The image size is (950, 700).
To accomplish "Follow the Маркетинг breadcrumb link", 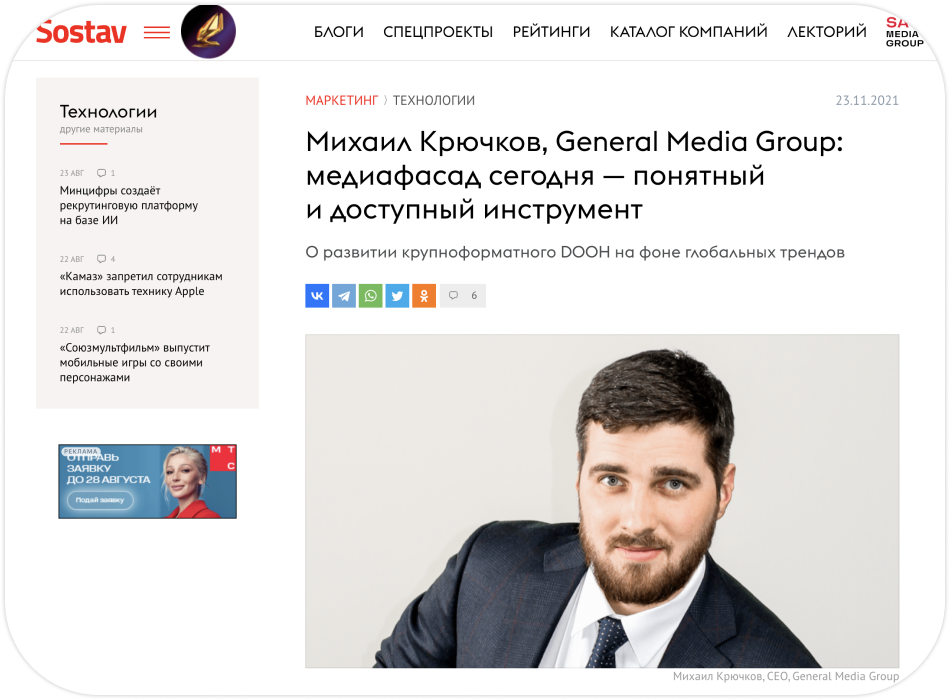I will pyautogui.click(x=342, y=101).
